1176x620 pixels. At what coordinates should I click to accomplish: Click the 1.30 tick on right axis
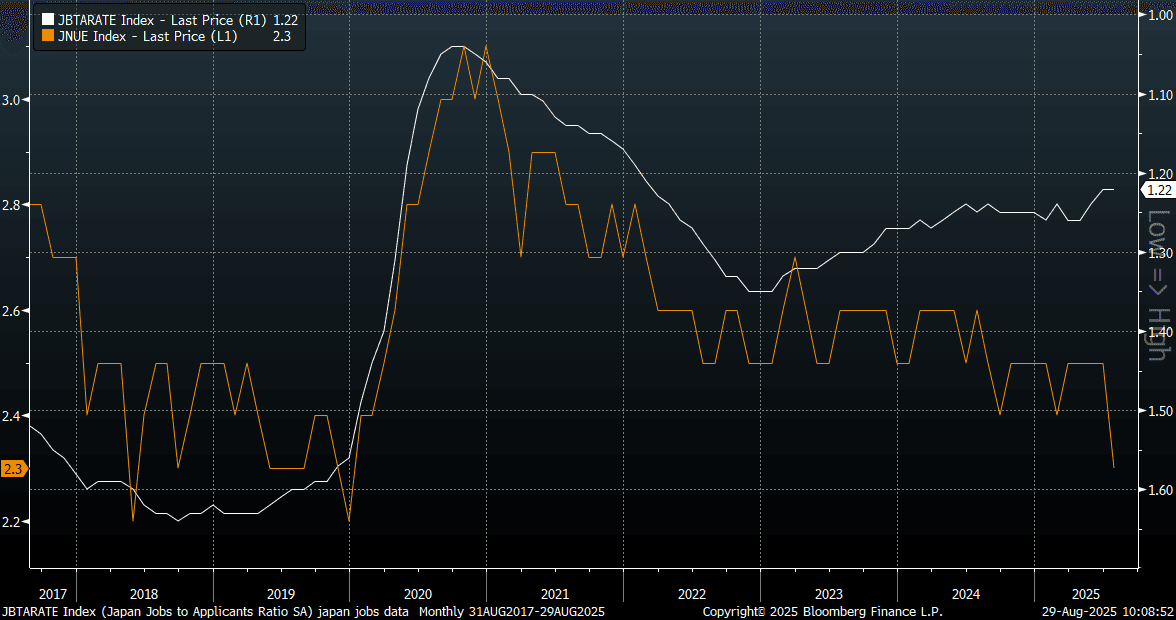pyautogui.click(x=1158, y=253)
